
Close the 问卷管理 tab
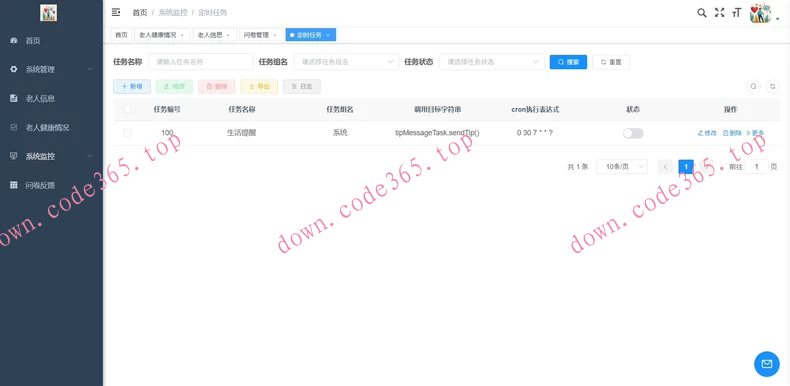275,35
